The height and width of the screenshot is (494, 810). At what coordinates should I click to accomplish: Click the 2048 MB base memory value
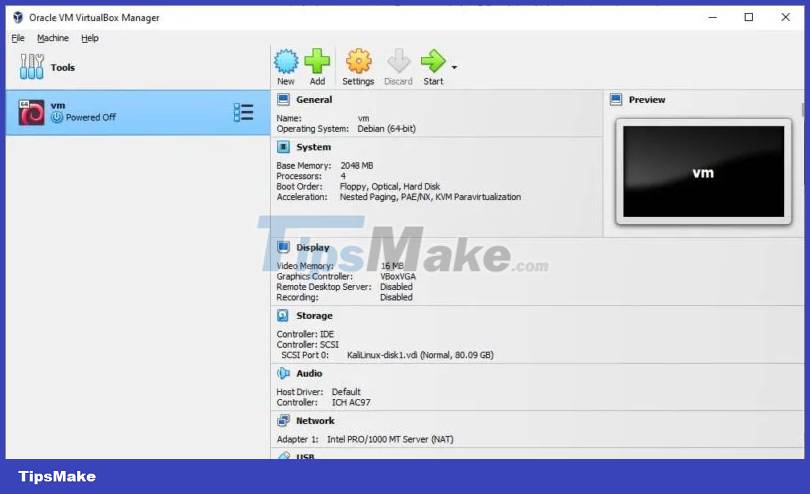tap(356, 165)
